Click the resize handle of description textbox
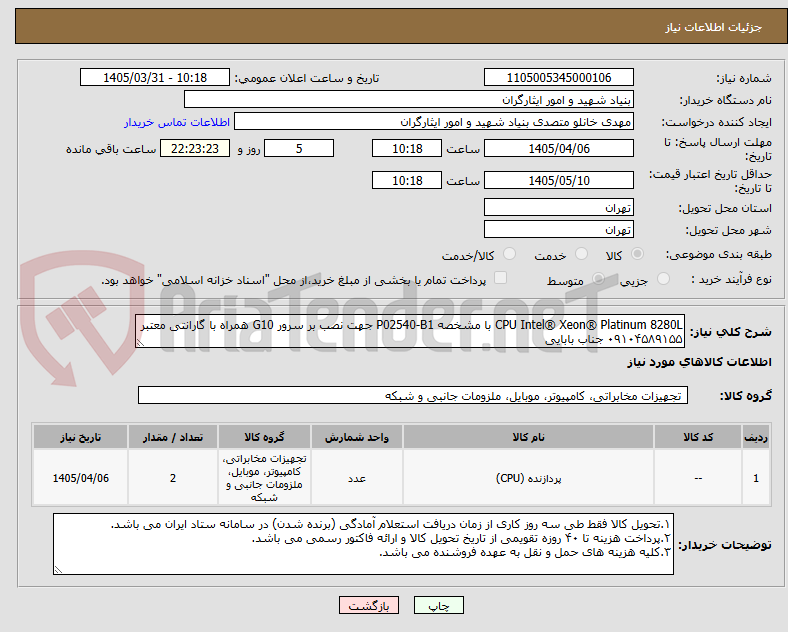The width and height of the screenshot is (788, 632). (141, 343)
